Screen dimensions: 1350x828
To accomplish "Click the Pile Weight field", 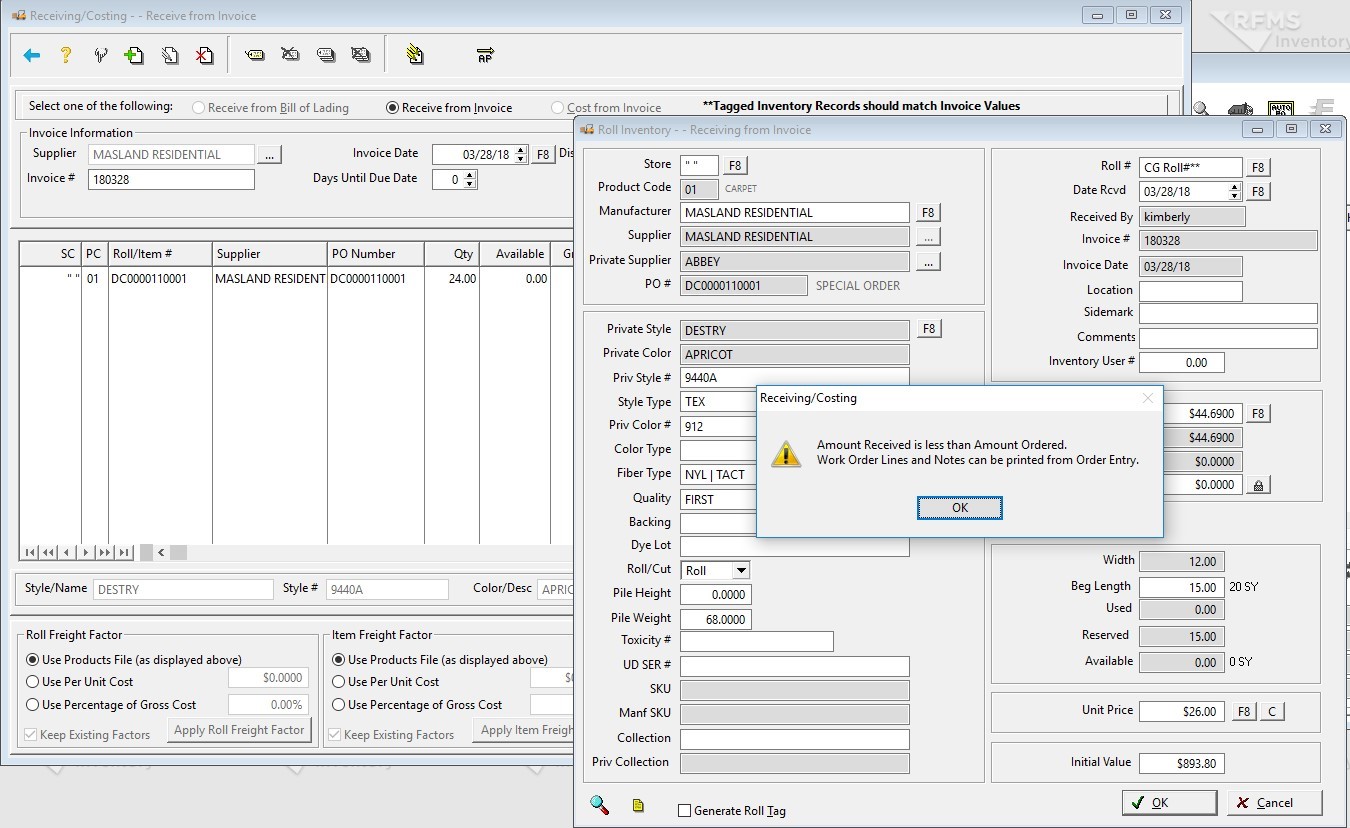I will point(716,620).
